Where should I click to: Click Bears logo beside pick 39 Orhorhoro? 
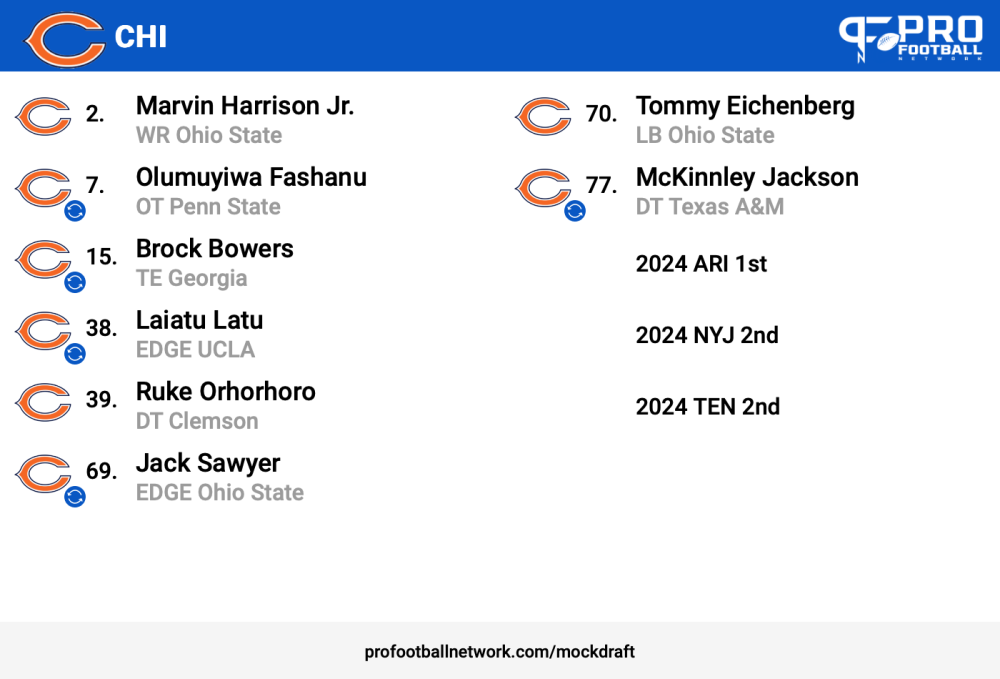tap(43, 402)
